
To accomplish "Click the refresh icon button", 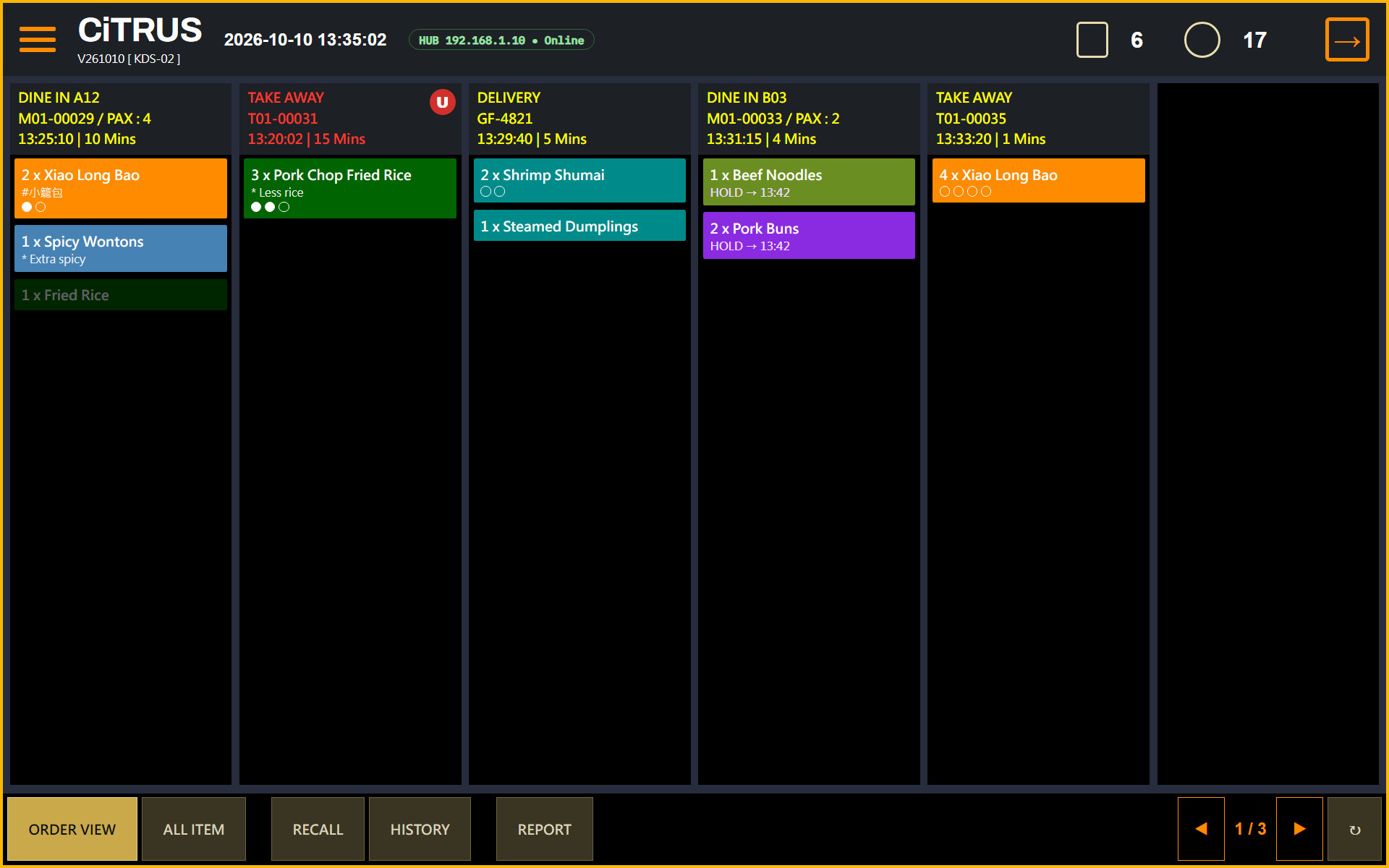I will click(x=1354, y=829).
